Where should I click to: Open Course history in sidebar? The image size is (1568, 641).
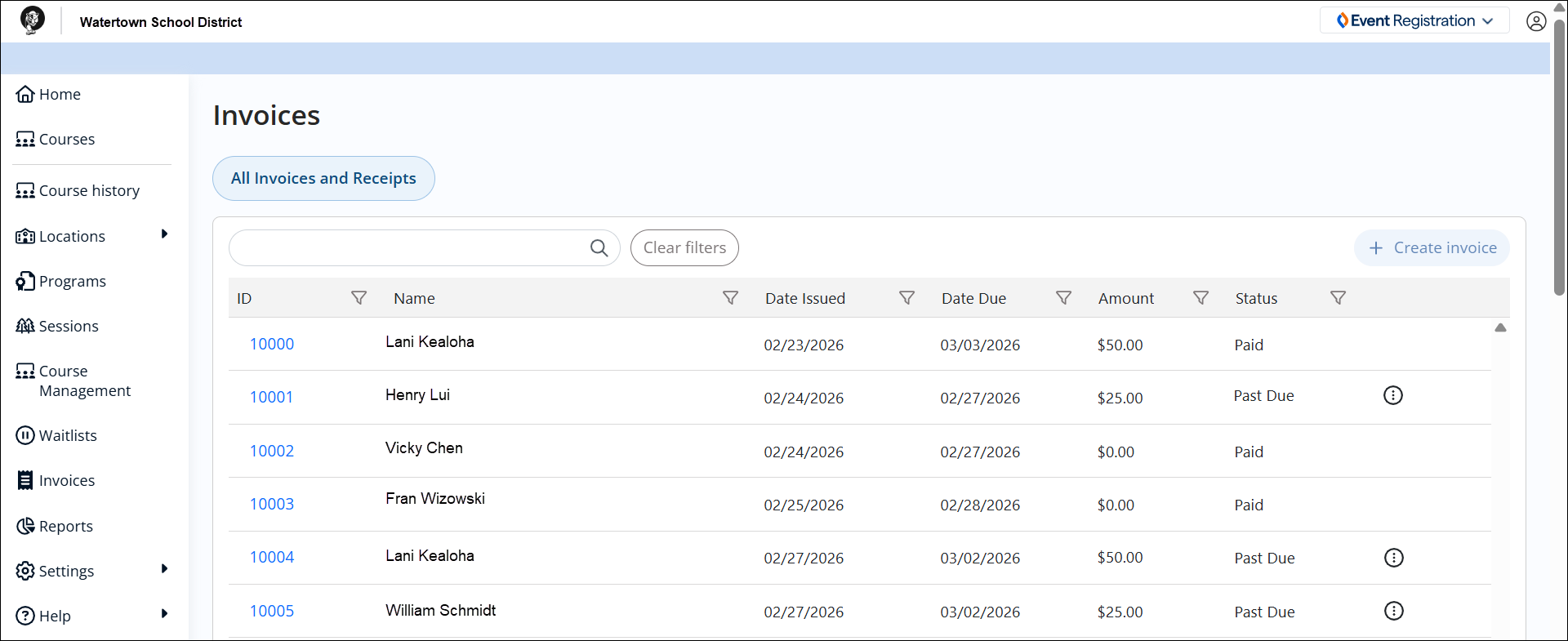[x=78, y=191]
